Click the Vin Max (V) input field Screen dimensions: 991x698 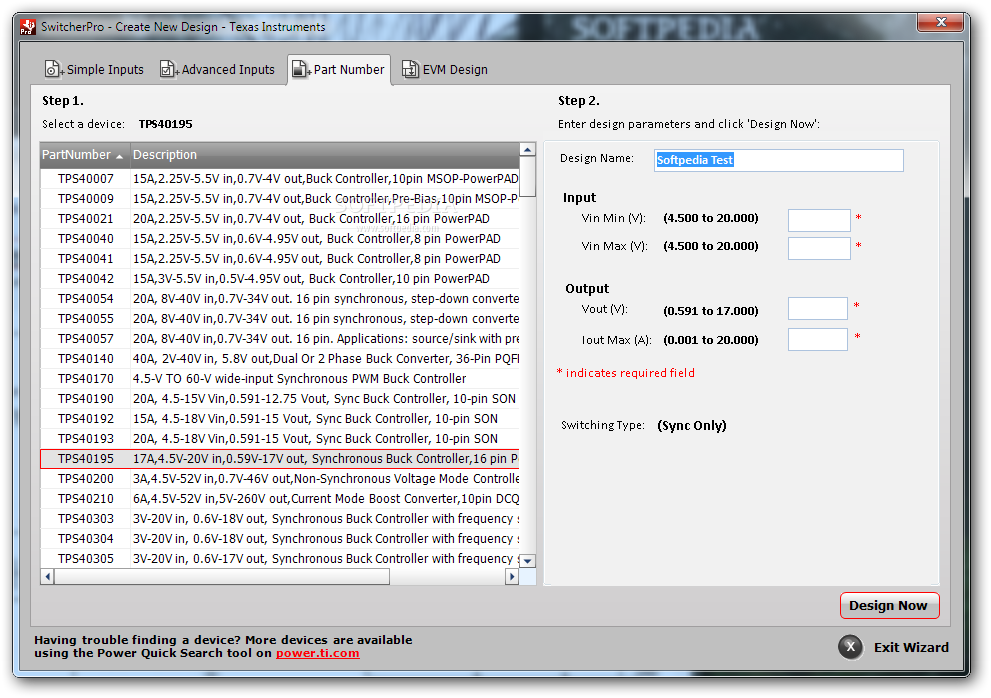[819, 248]
